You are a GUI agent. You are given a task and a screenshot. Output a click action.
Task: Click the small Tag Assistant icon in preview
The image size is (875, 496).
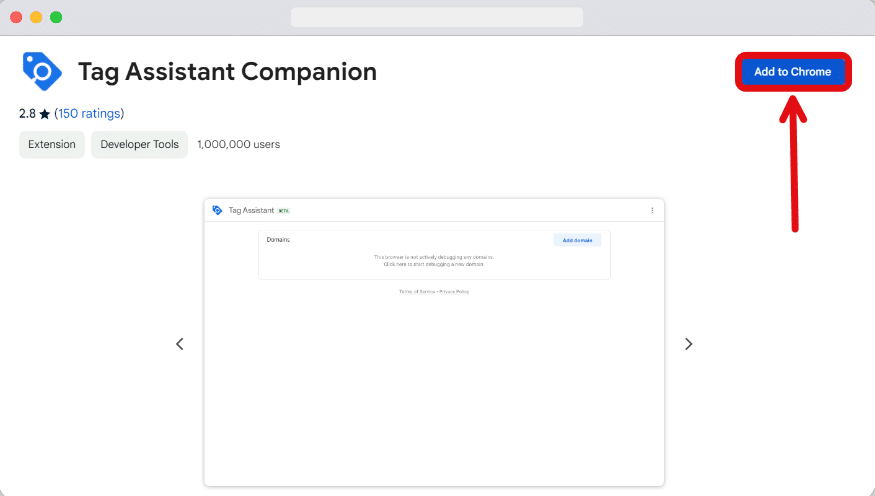[217, 210]
